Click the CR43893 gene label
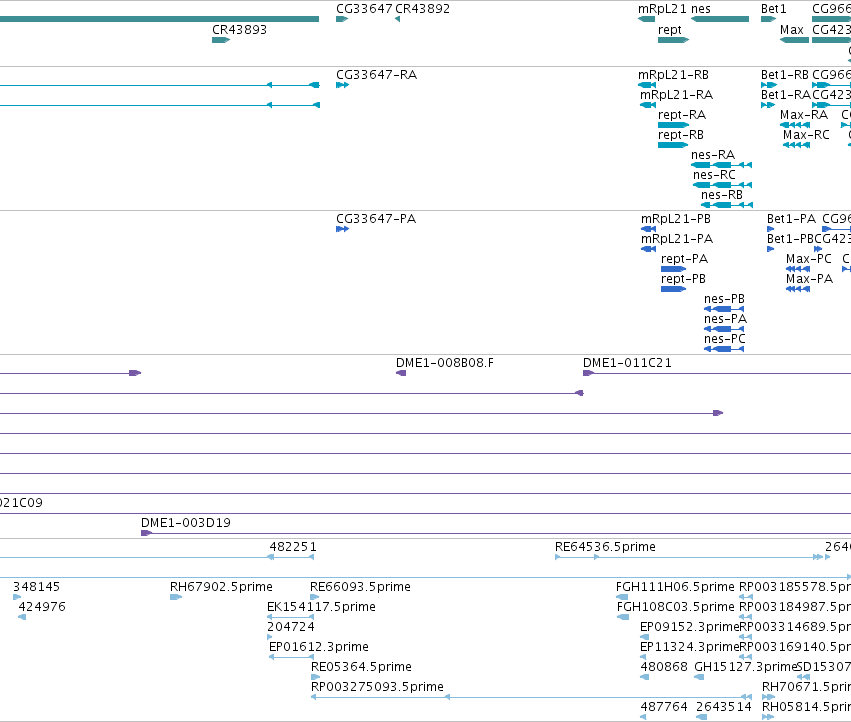This screenshot has width=851, height=722. point(239,30)
